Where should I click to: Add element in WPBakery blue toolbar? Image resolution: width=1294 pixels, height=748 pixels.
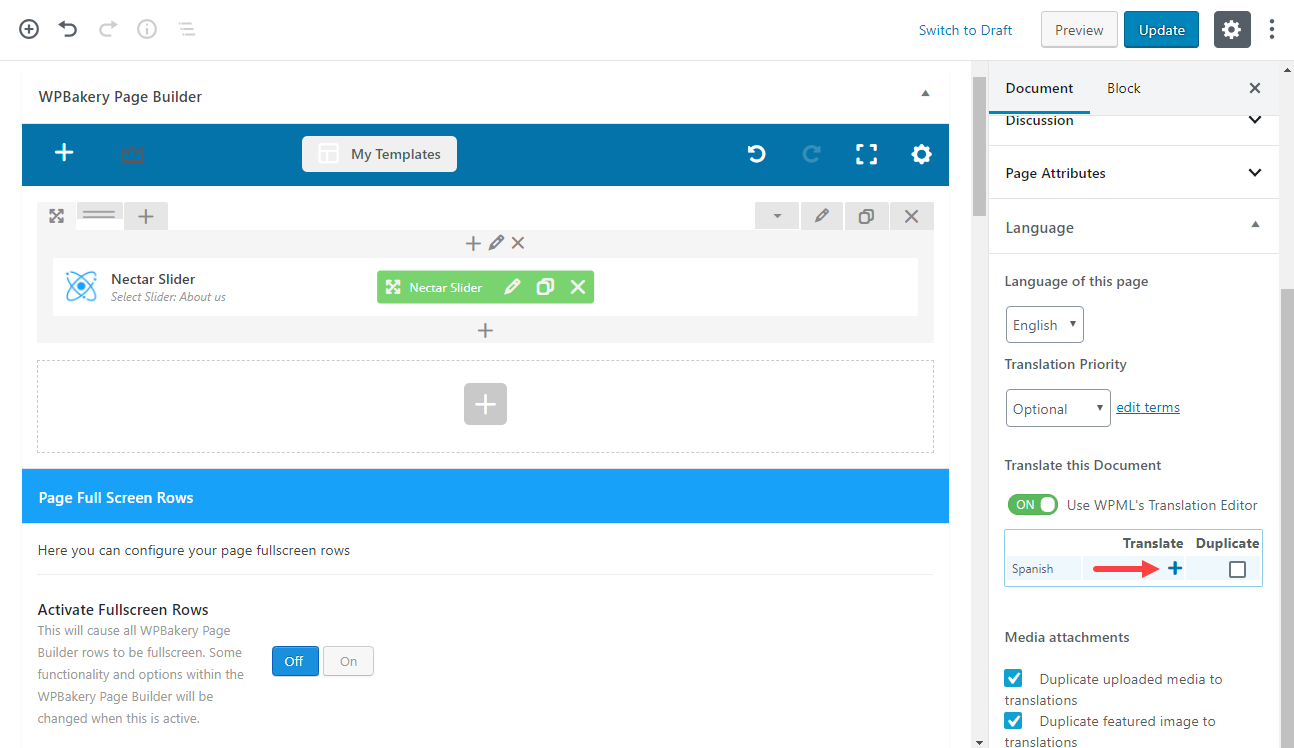coord(64,153)
